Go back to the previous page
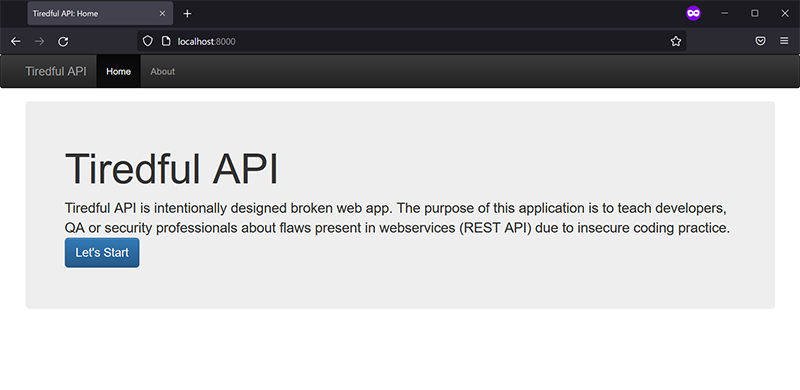 16,41
